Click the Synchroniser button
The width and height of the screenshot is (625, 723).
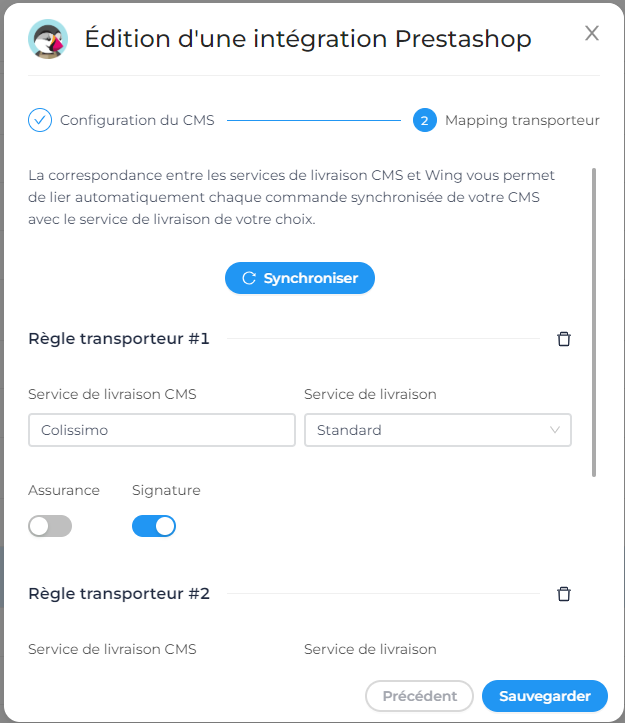[x=300, y=278]
